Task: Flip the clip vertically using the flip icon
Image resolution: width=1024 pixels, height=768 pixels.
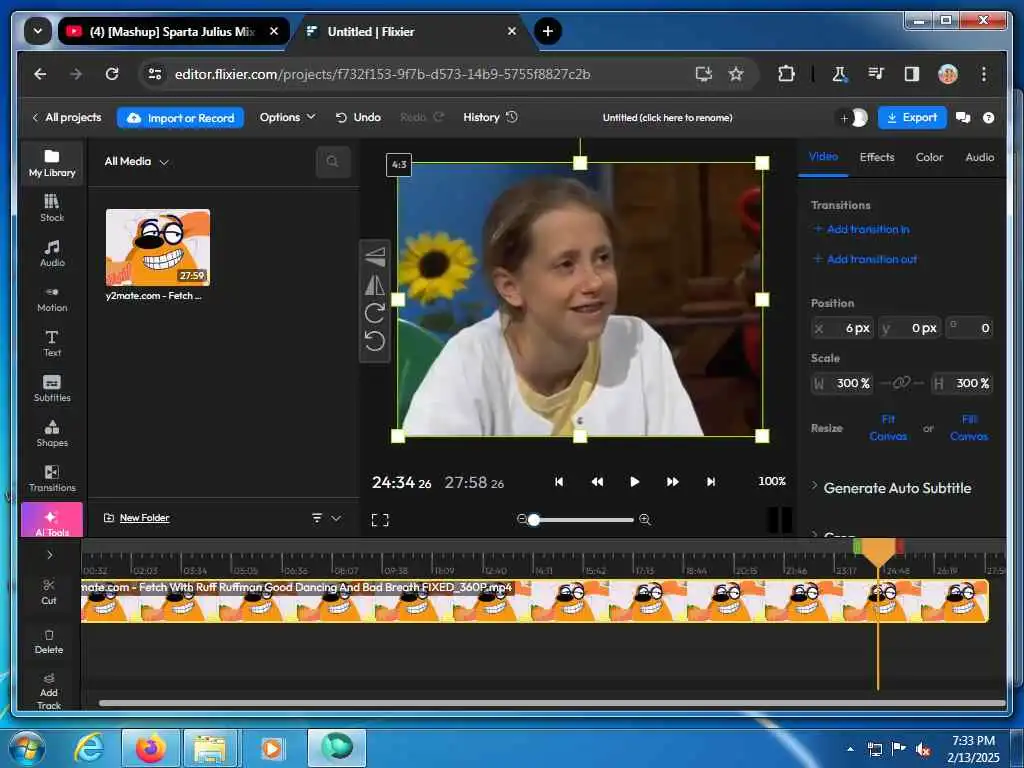Action: tap(375, 256)
